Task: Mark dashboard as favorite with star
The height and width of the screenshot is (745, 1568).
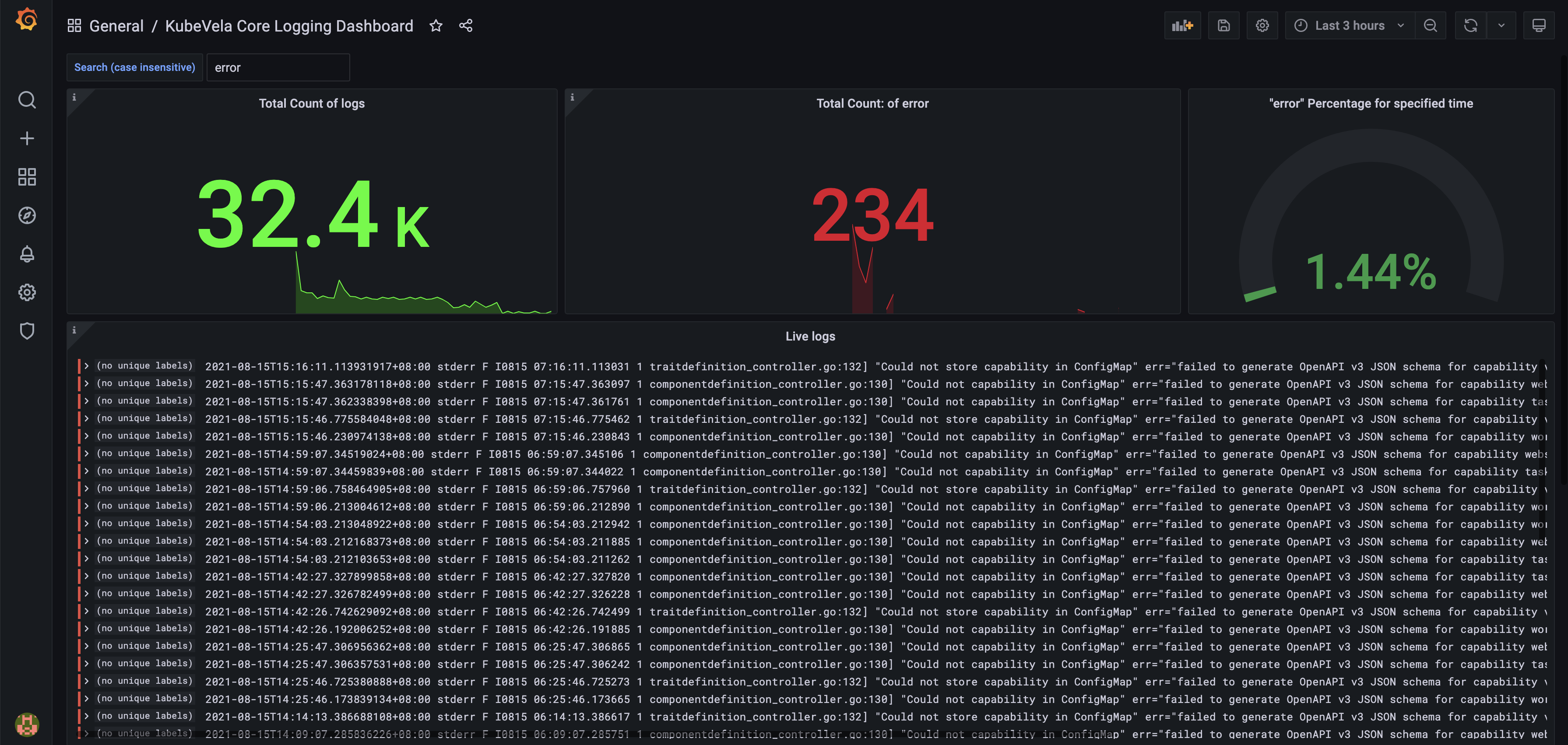Action: pos(436,25)
